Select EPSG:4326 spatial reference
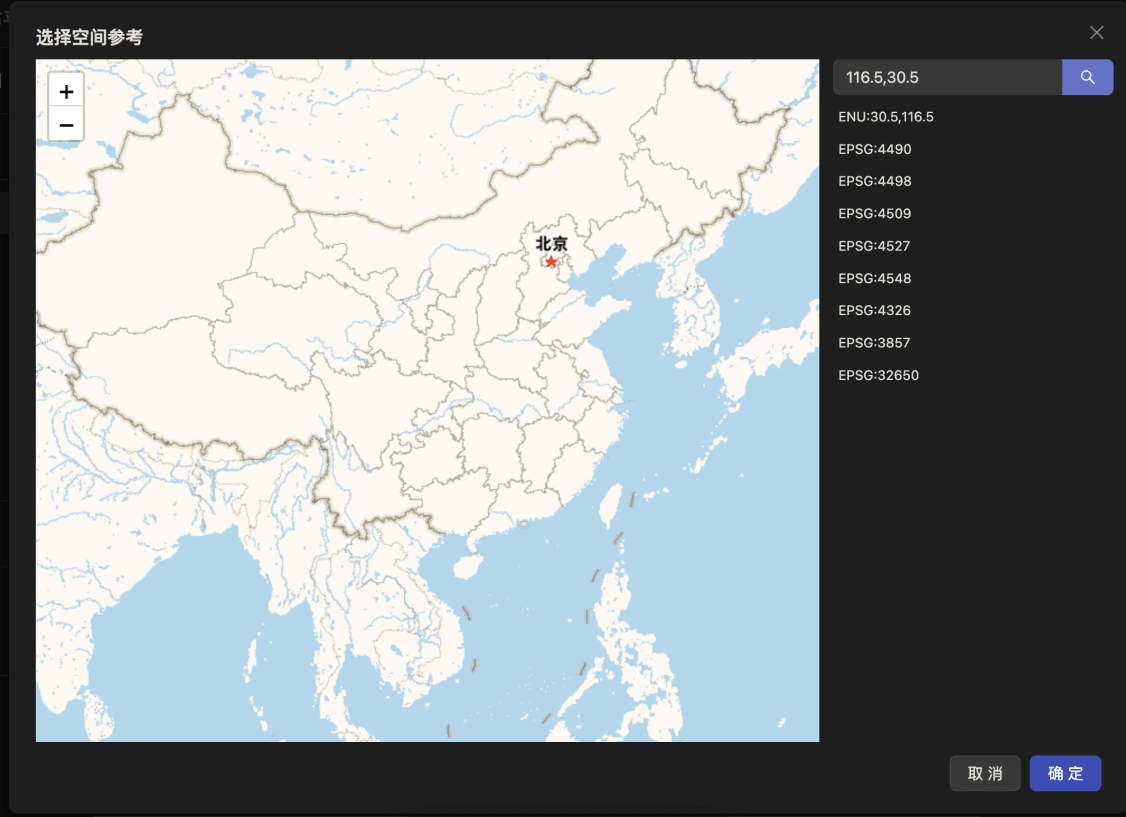The height and width of the screenshot is (817, 1126). (875, 310)
